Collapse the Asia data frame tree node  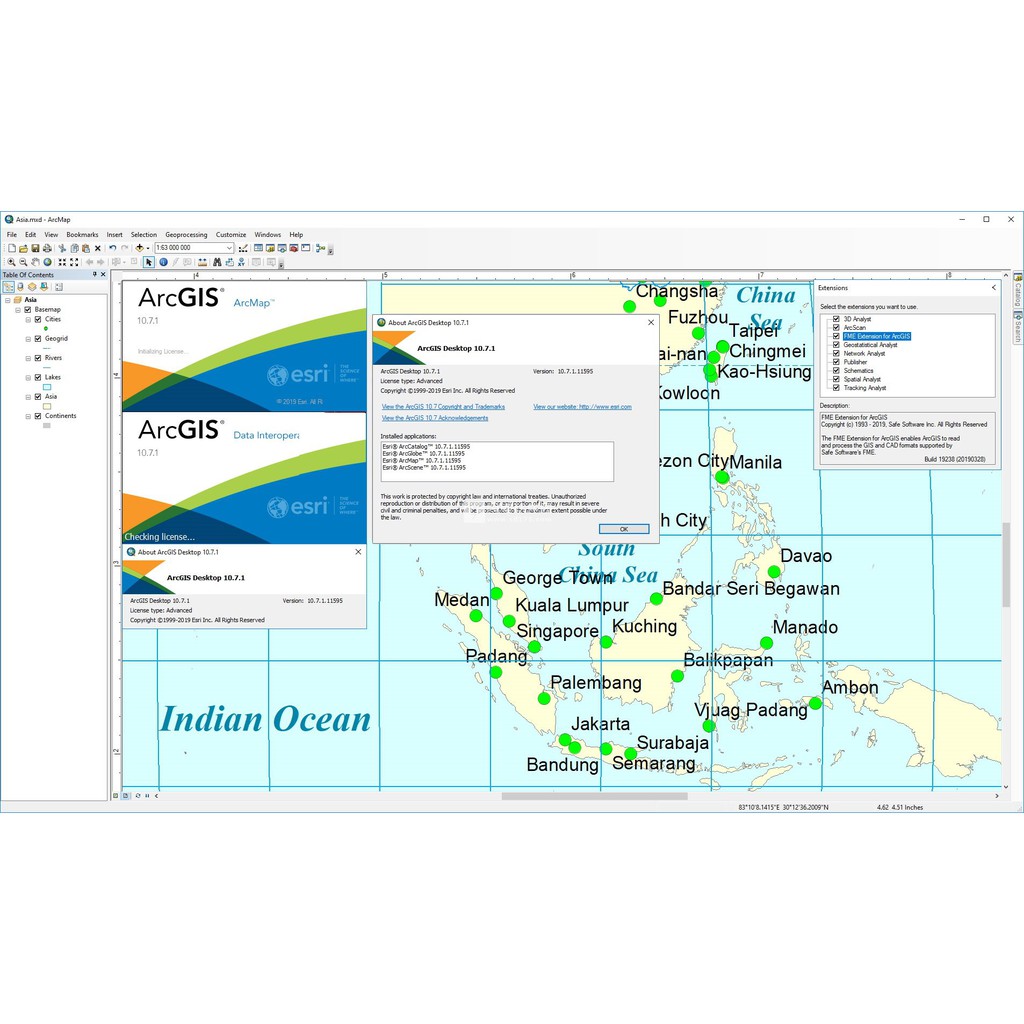8,300
